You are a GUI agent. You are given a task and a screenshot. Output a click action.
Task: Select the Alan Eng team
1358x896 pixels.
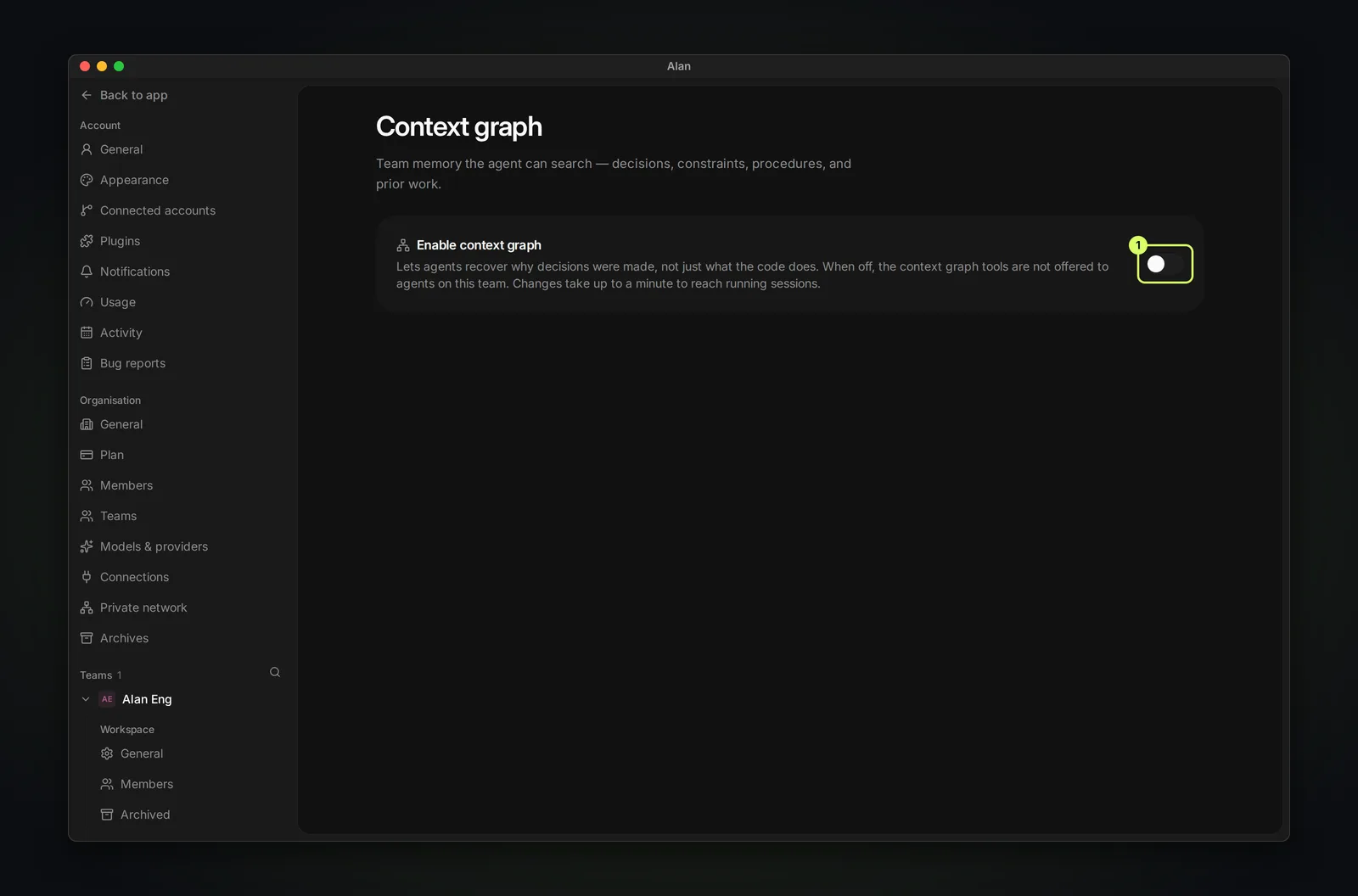tap(147, 699)
